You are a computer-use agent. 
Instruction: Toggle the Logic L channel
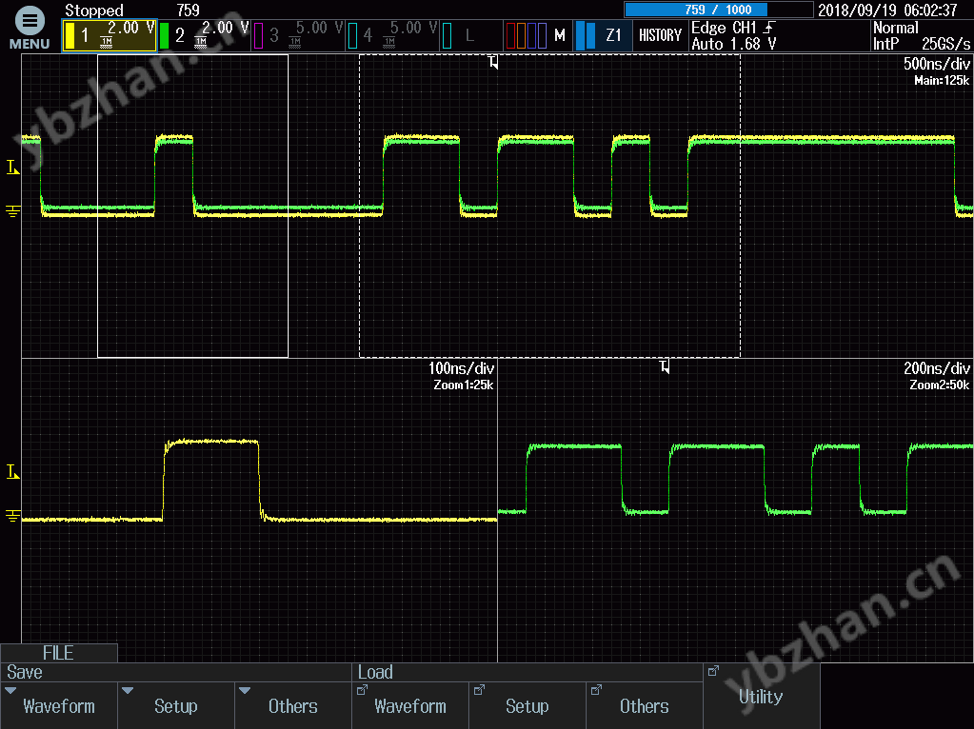[x=468, y=36]
